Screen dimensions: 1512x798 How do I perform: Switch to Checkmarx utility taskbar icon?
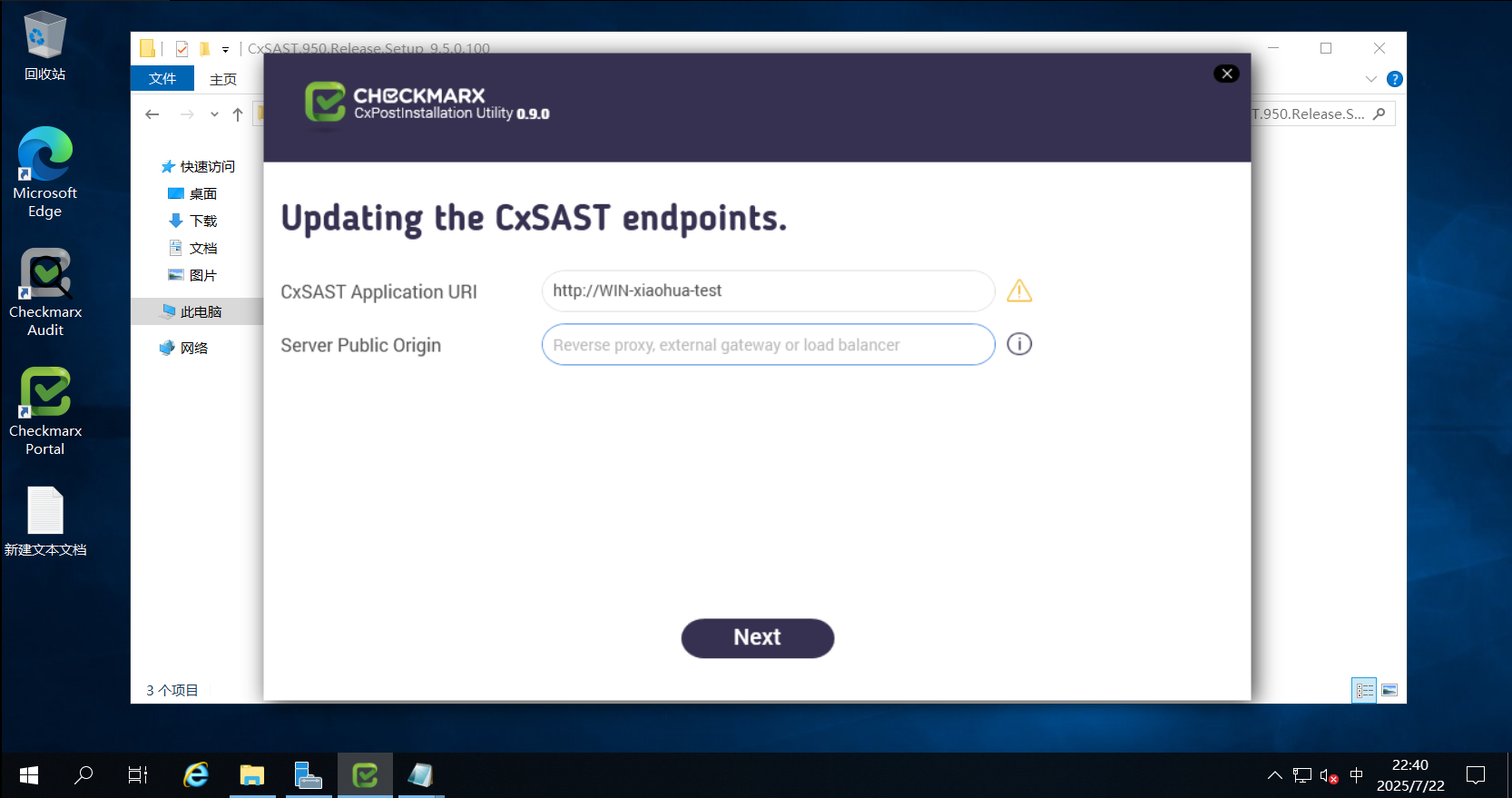(x=365, y=775)
